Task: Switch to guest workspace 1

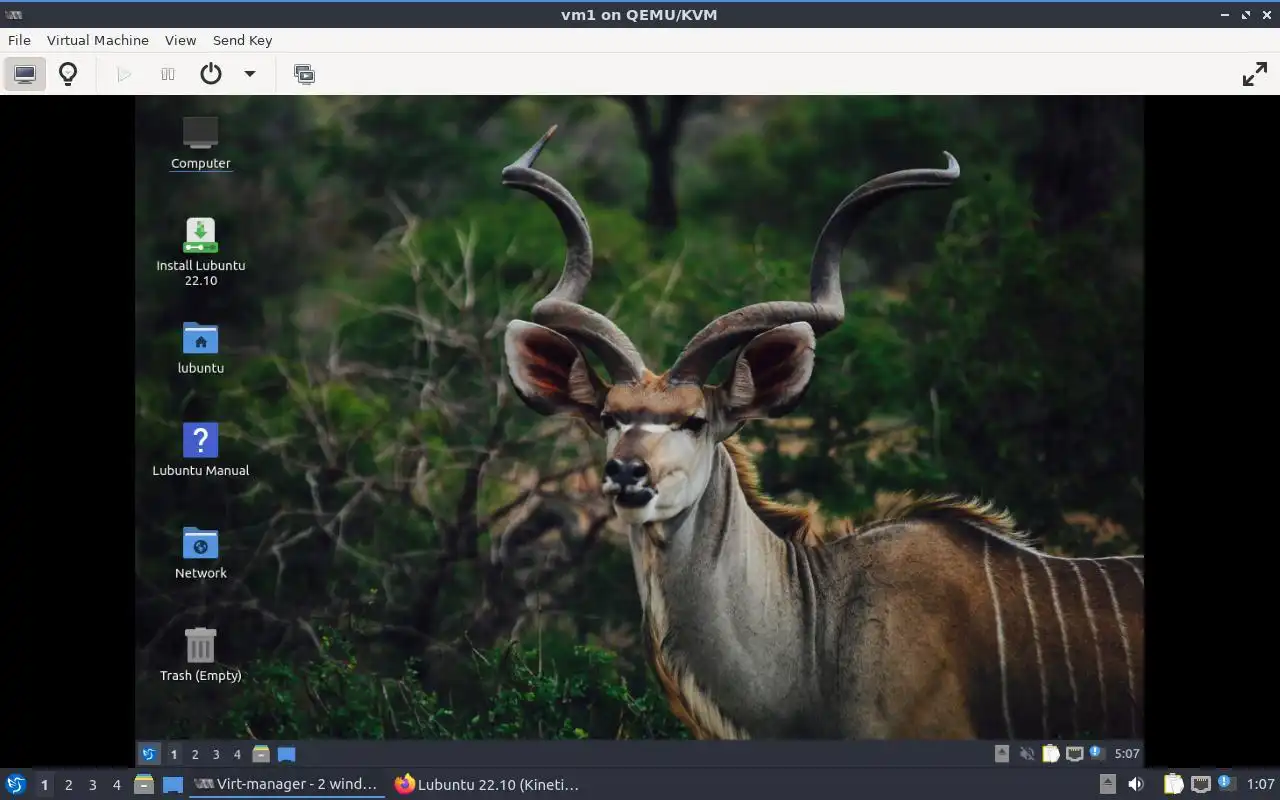Action: pyautogui.click(x=174, y=754)
